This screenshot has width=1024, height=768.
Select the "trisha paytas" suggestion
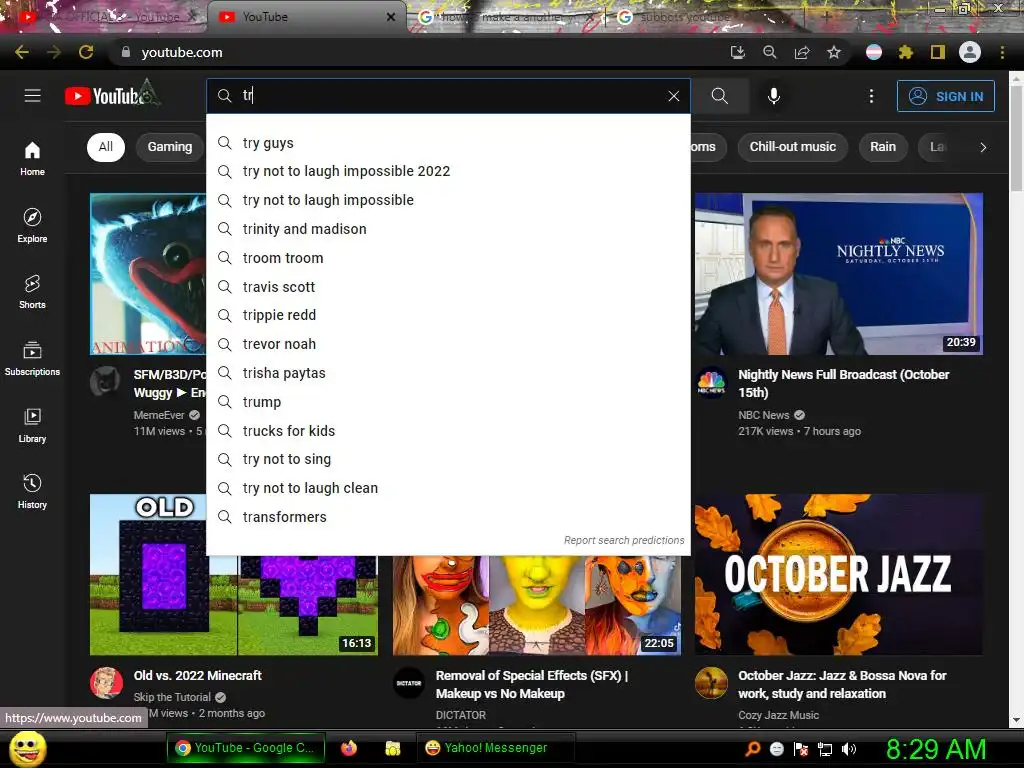(448, 373)
